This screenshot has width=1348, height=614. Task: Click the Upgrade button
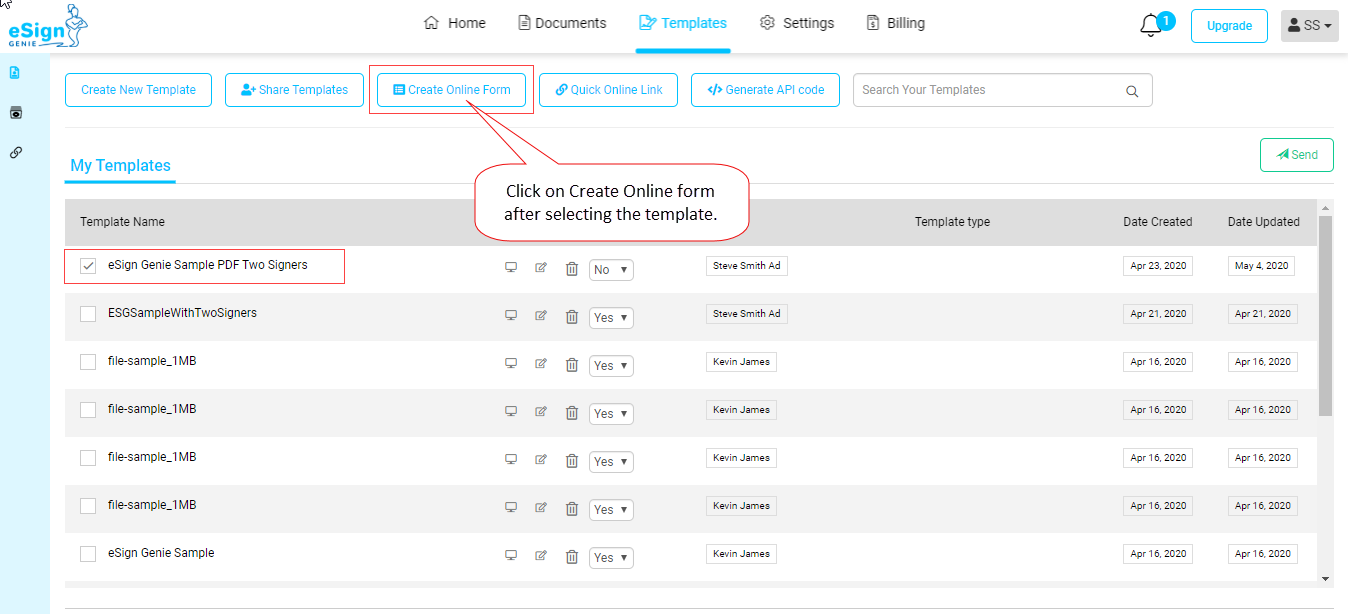pyautogui.click(x=1229, y=26)
